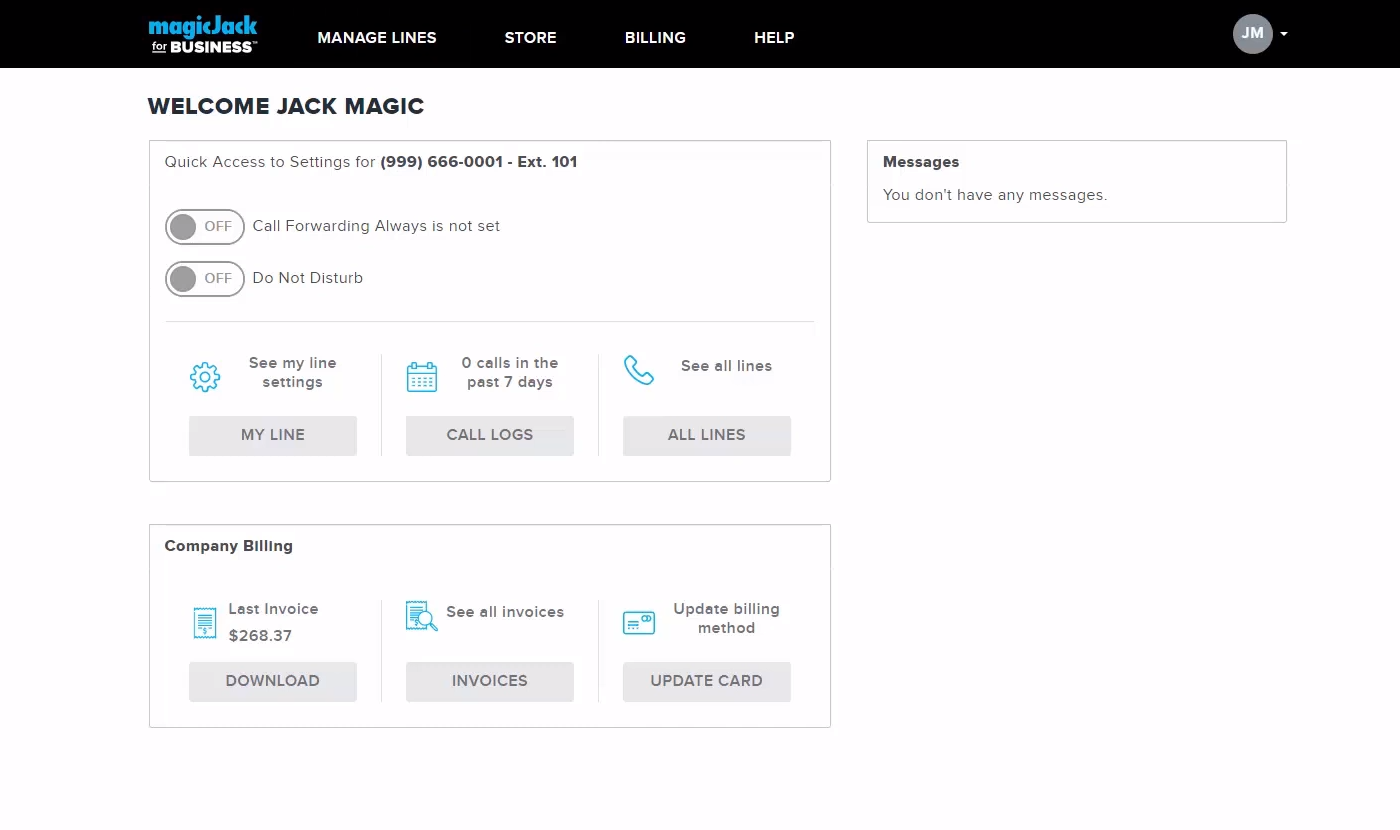Click UPDATE CARD to change billing method

(706, 681)
